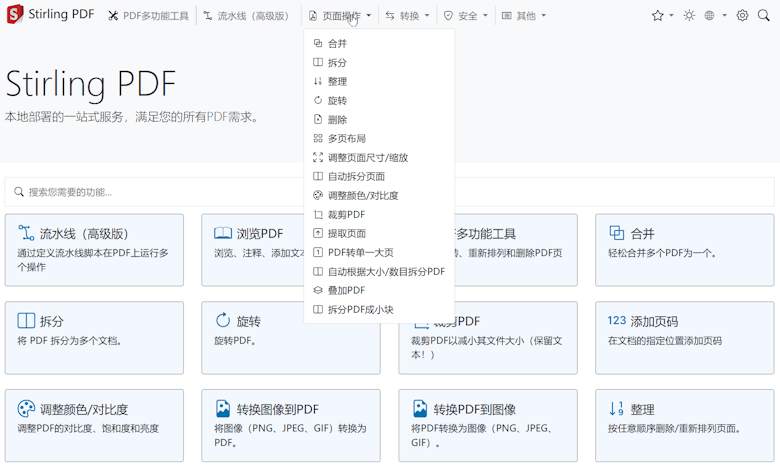Click the 提取页面 icon in dropdown
780x469 pixels.
pos(318,233)
